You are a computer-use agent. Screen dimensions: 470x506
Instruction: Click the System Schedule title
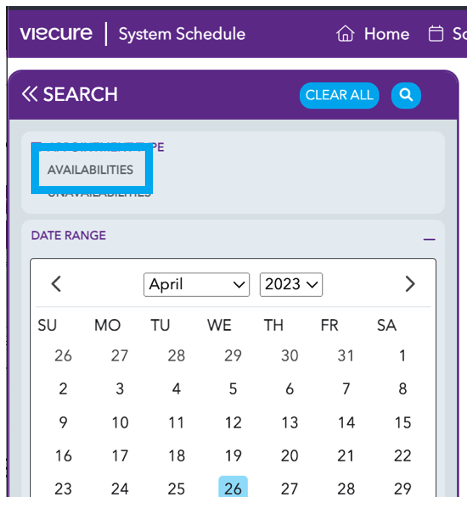[x=182, y=34]
